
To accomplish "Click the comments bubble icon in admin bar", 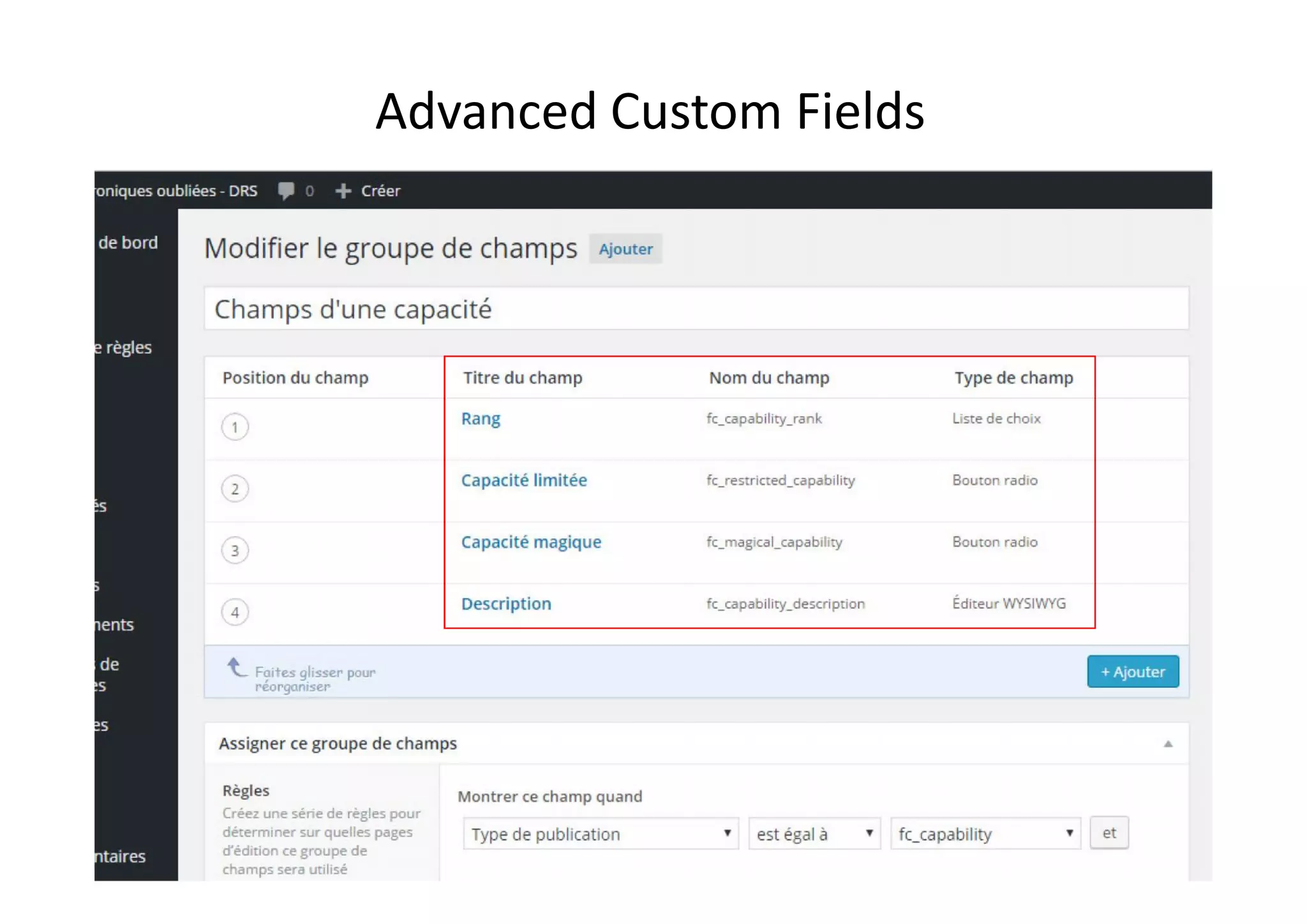I will (286, 191).
